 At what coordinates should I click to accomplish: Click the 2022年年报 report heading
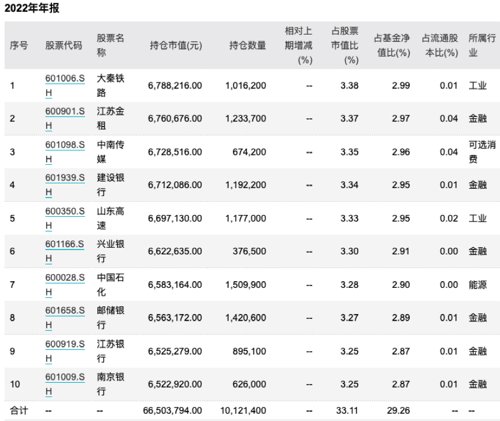point(32,8)
